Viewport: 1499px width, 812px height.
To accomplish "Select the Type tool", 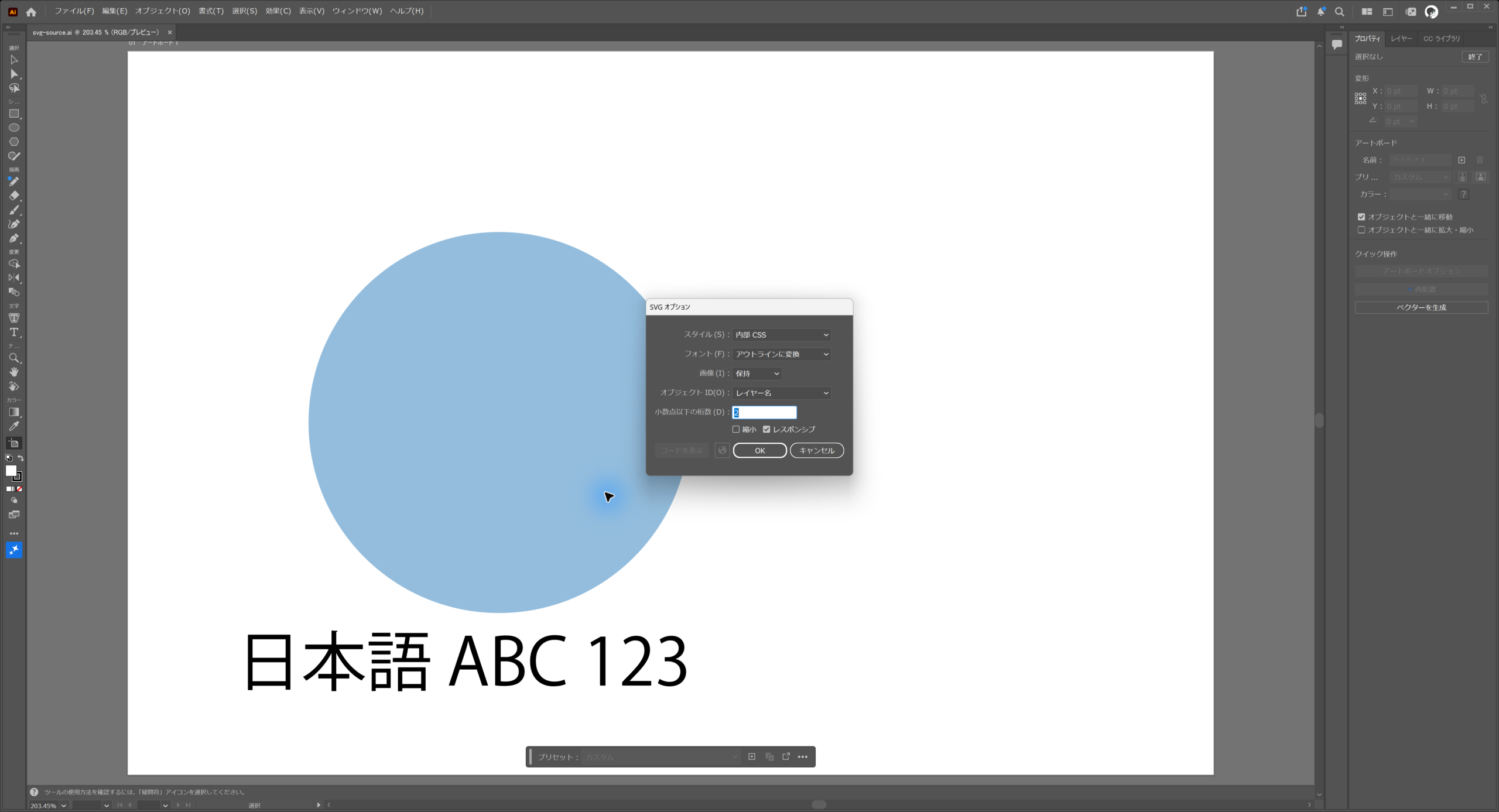I will [x=14, y=332].
